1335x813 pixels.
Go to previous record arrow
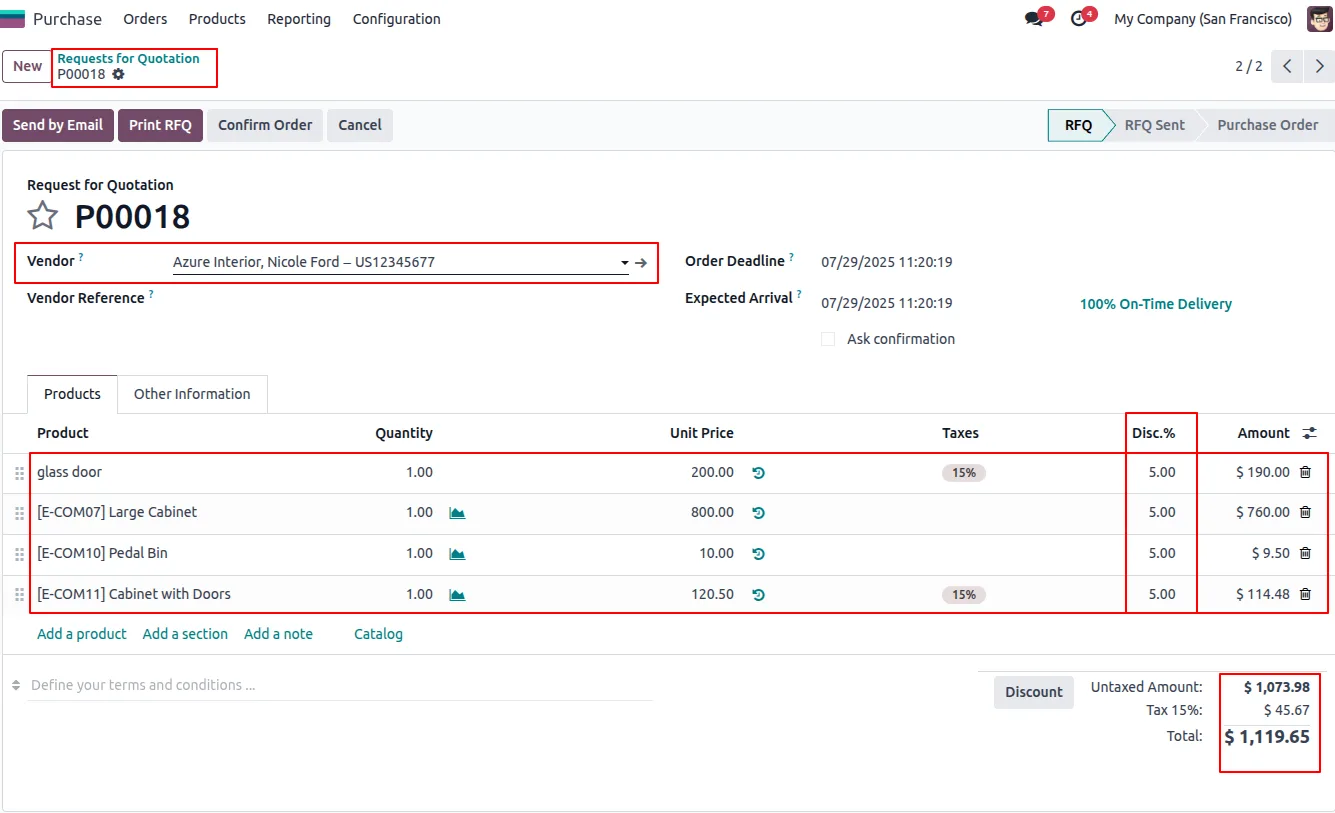1288,66
